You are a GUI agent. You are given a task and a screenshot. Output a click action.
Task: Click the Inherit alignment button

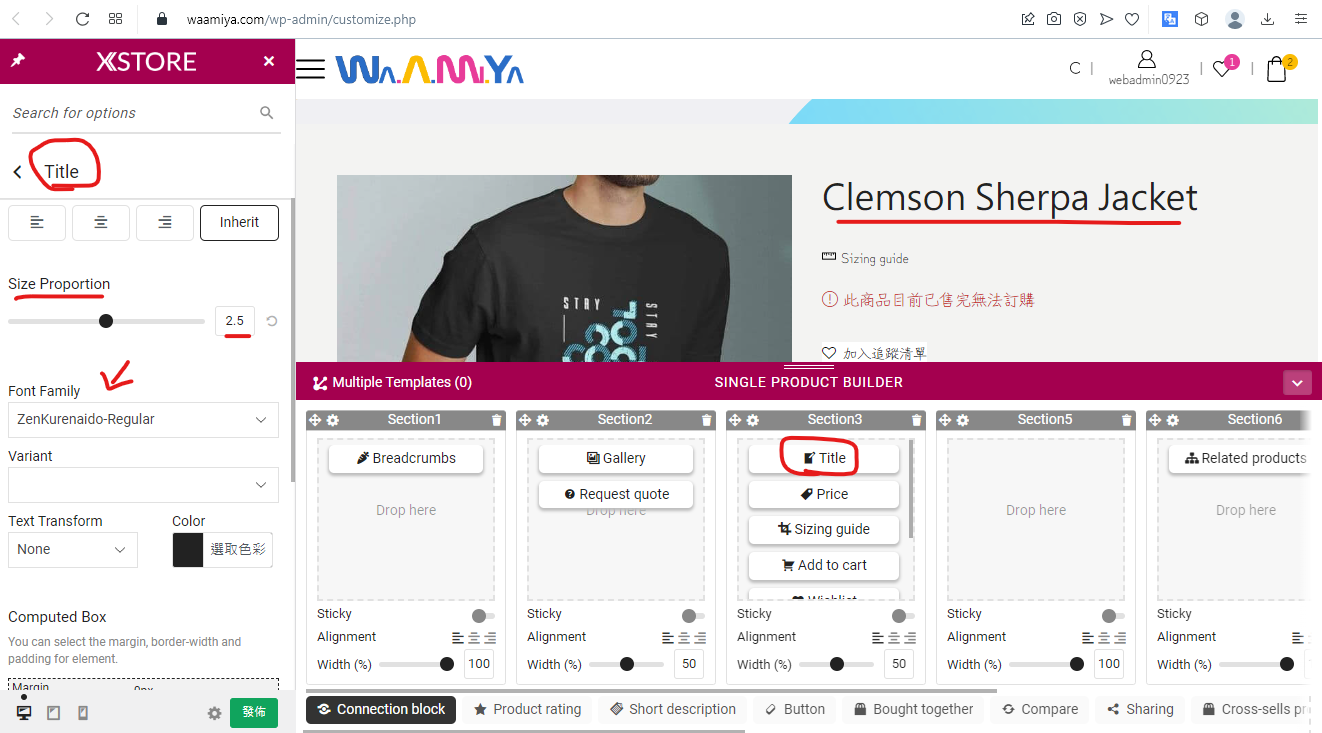[239, 222]
